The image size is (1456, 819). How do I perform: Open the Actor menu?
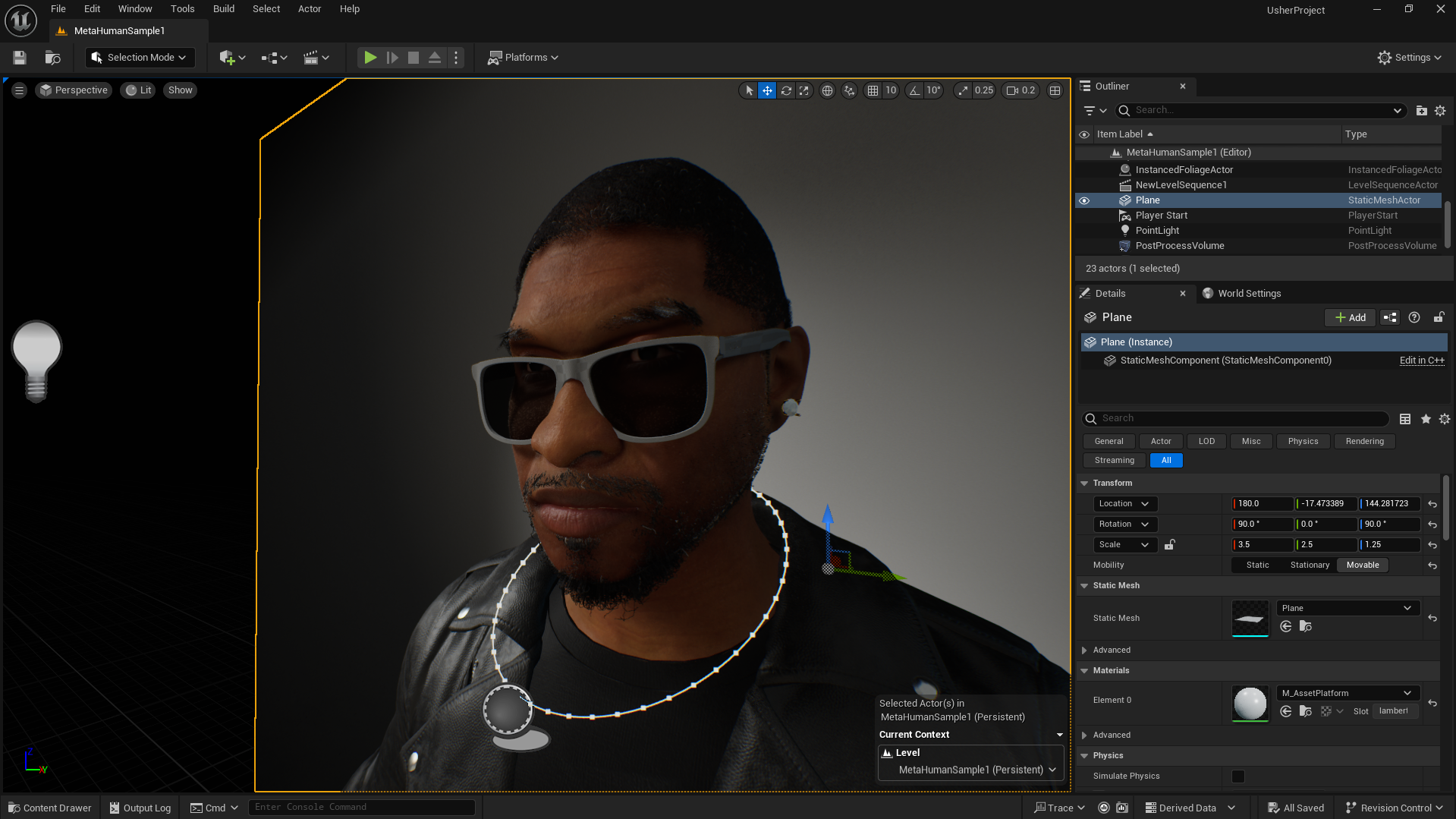[x=310, y=9]
